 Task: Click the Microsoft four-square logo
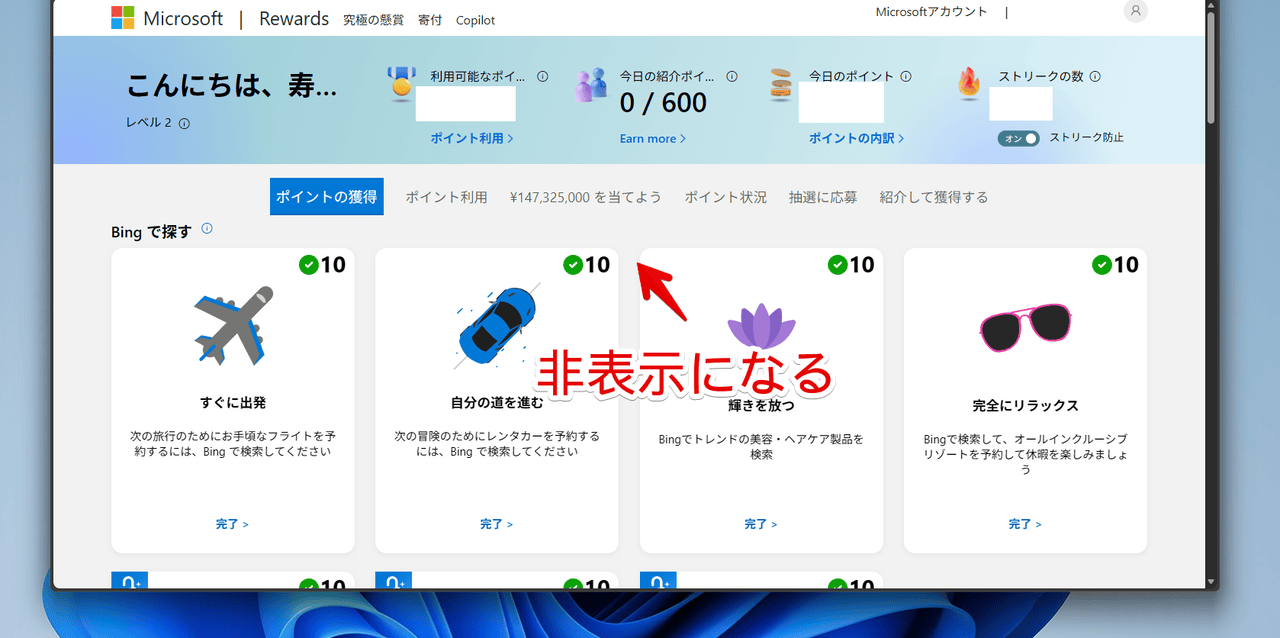pyautogui.click(x=122, y=17)
